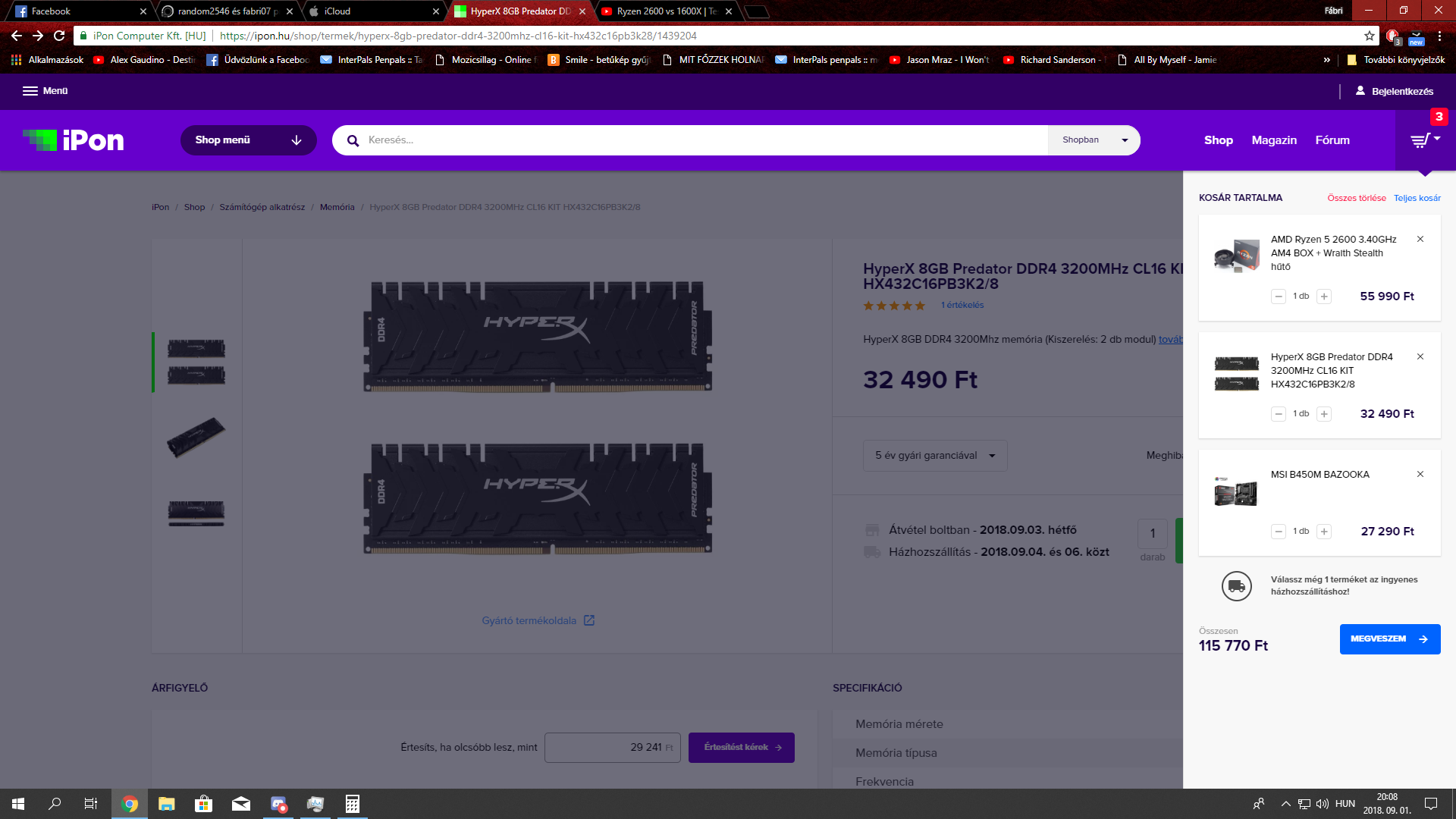Screen dimensions: 1456x819
Task: Click AMD Ryzen cart item thumbnail
Action: 1236,256
